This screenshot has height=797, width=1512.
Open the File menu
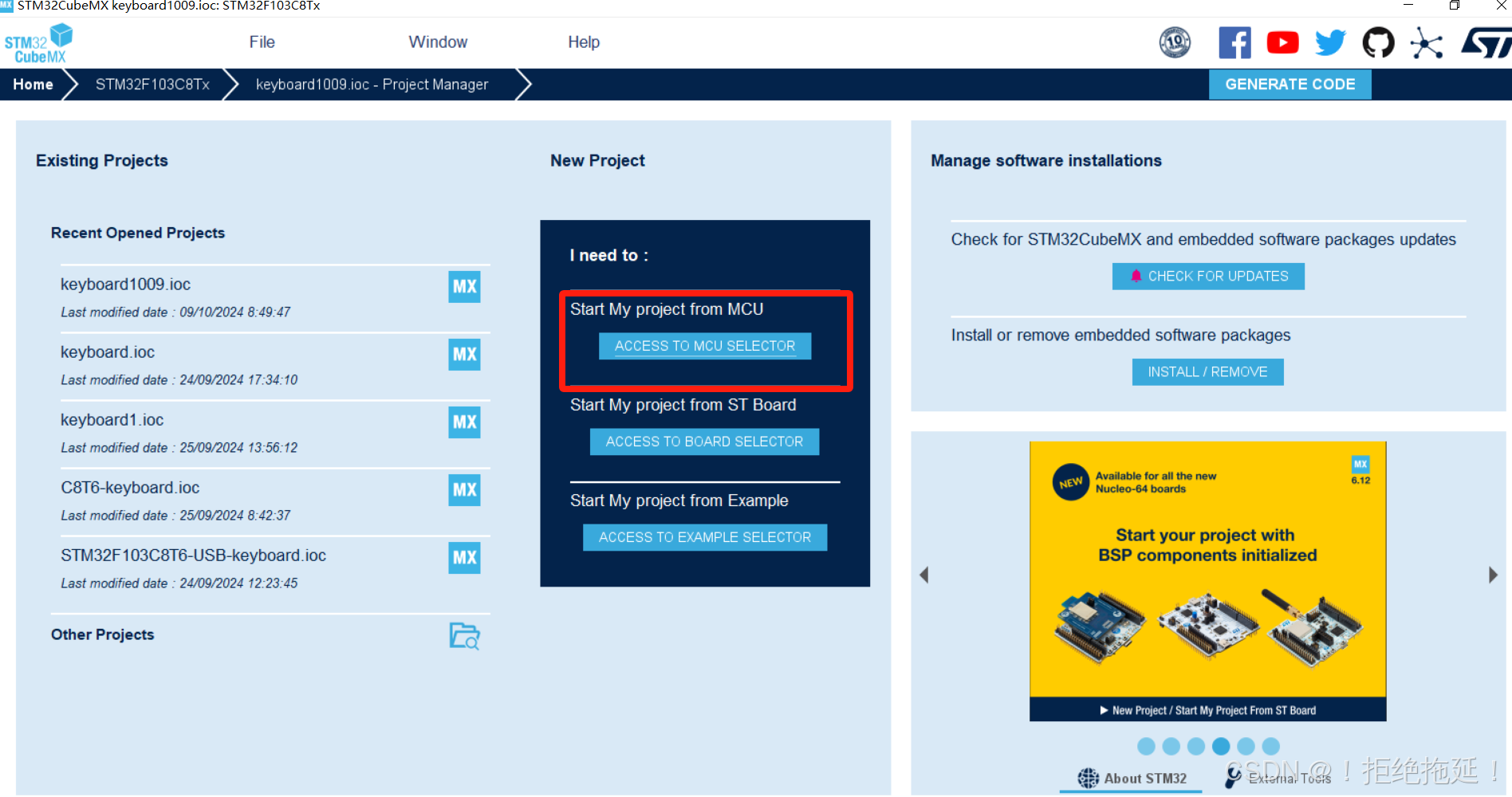(x=262, y=42)
